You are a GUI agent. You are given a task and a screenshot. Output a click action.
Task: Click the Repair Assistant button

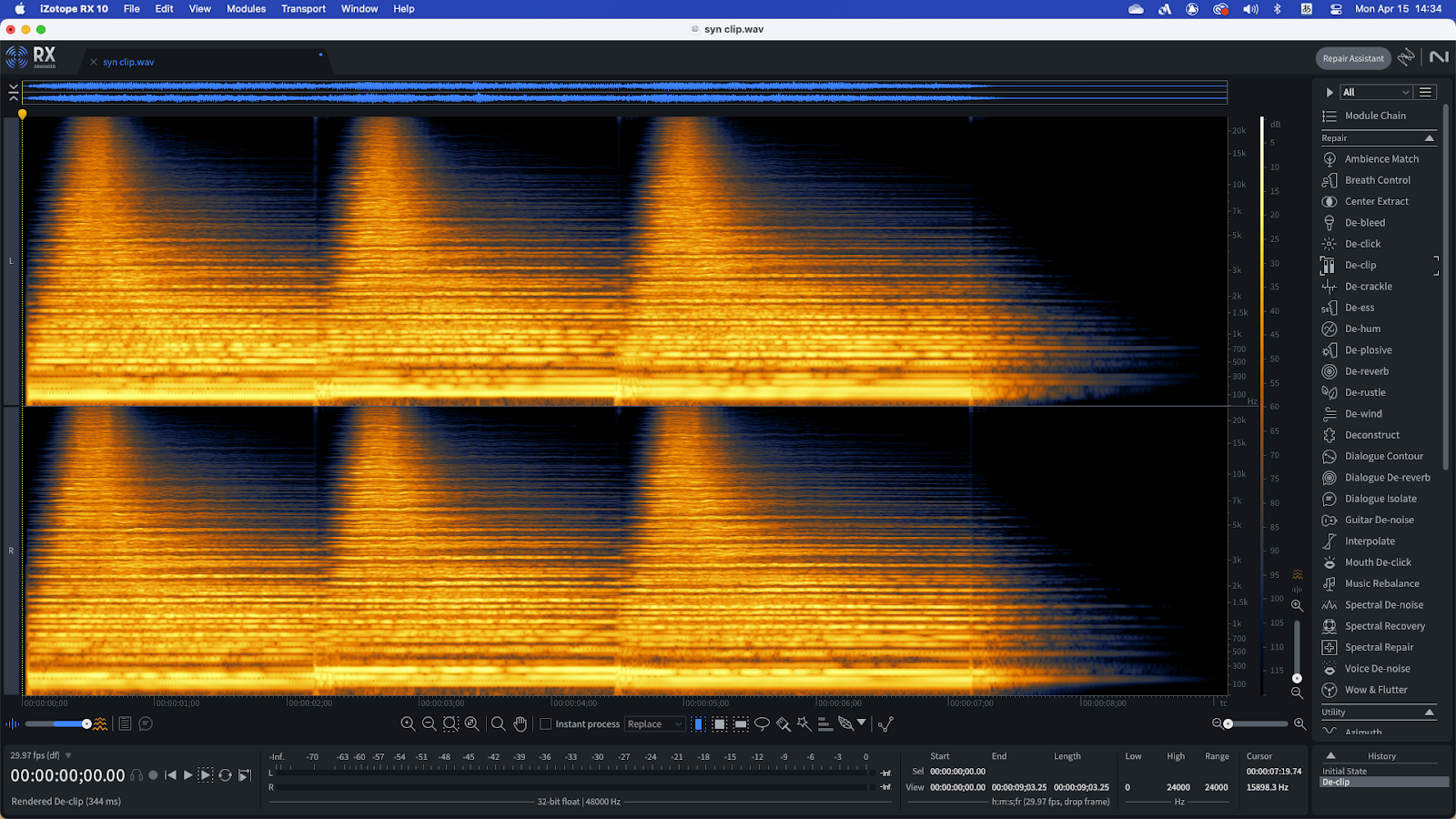(1353, 58)
